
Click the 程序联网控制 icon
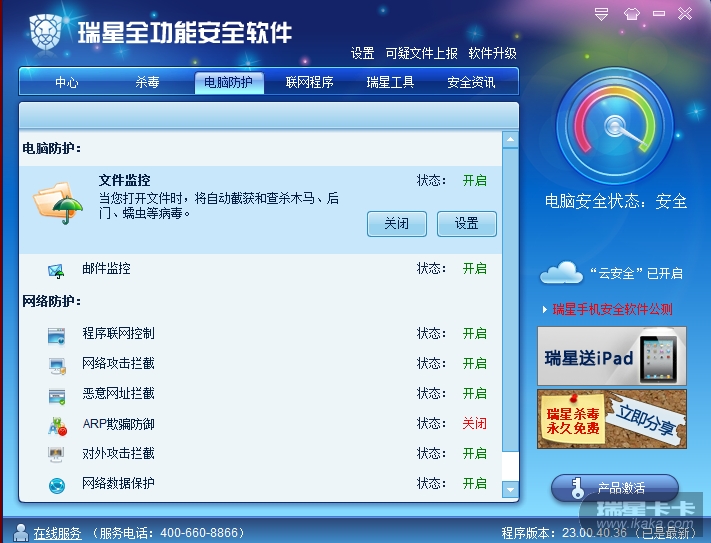pyautogui.click(x=57, y=336)
